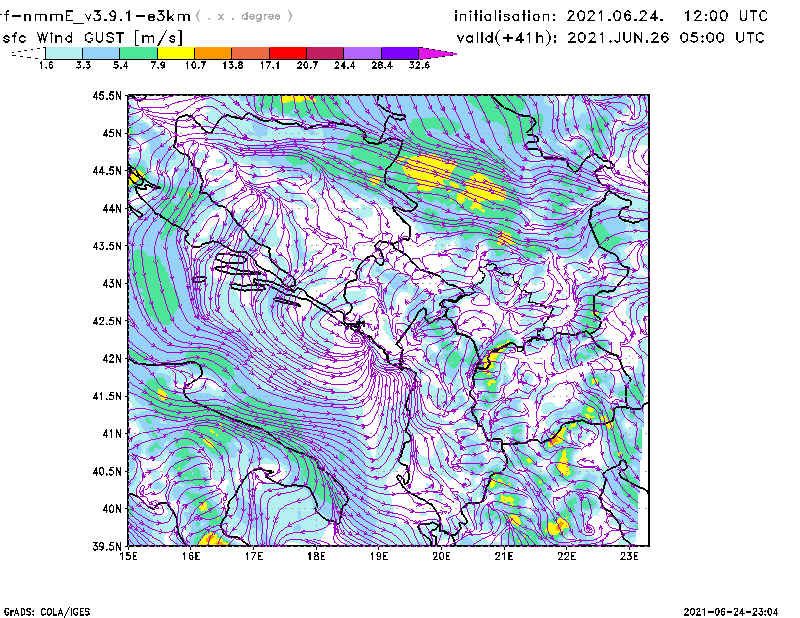
Task: Select the lavender 24.4–28.4 legend swatch
Action: tap(363, 53)
